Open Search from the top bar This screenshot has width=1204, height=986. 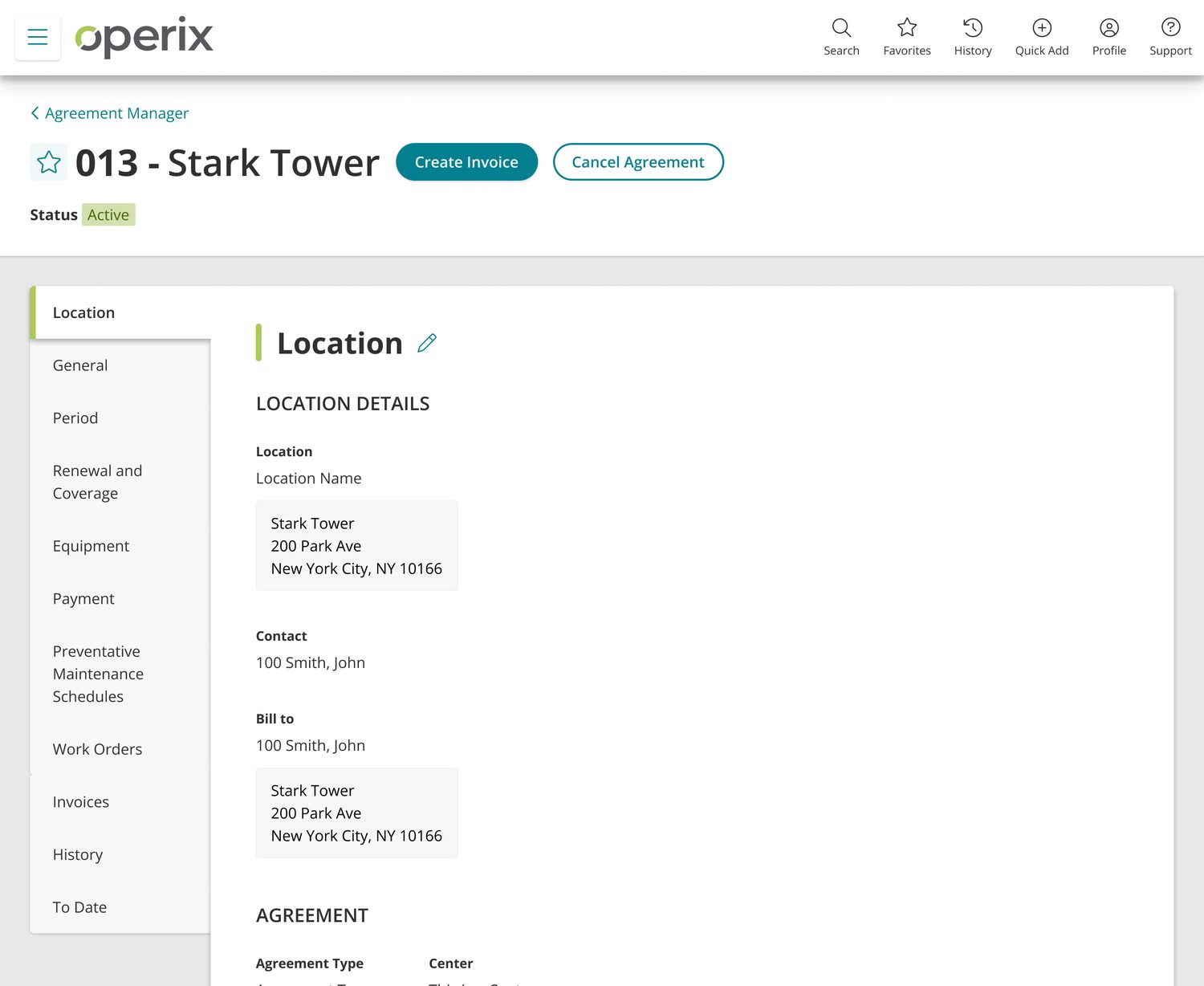pos(841,37)
